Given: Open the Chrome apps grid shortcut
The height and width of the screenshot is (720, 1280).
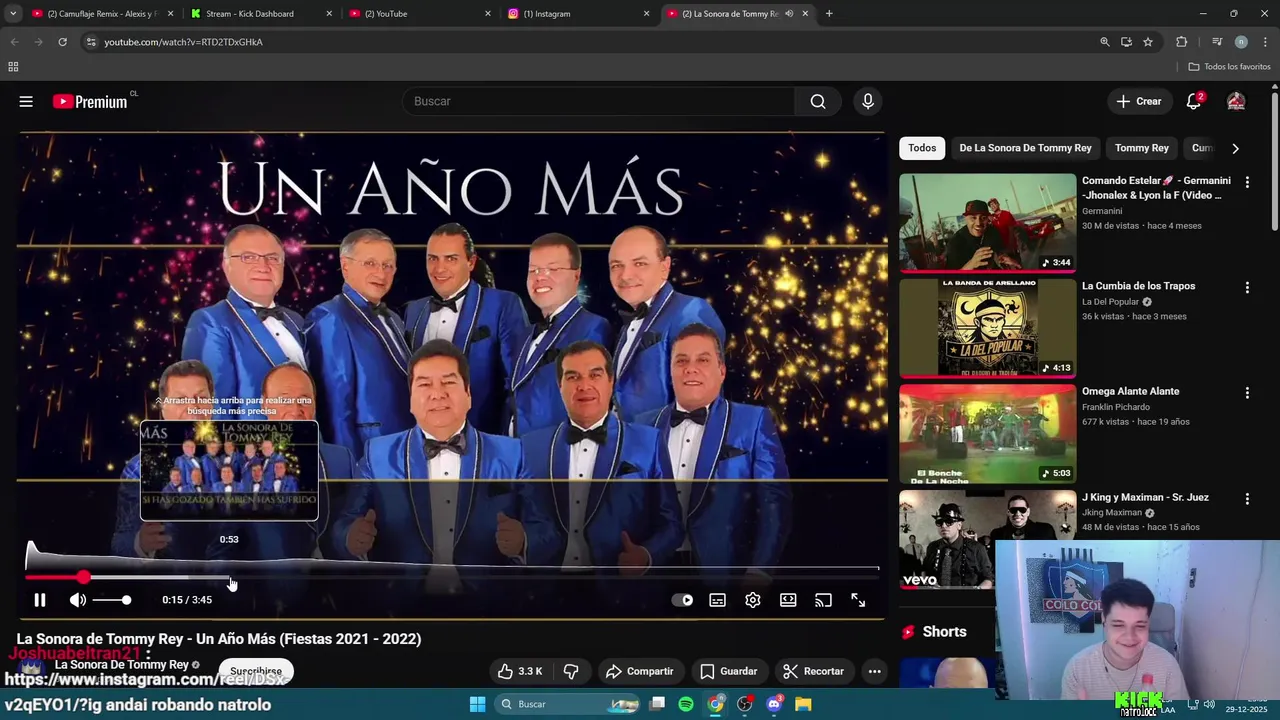Looking at the screenshot, I should click(x=13, y=67).
